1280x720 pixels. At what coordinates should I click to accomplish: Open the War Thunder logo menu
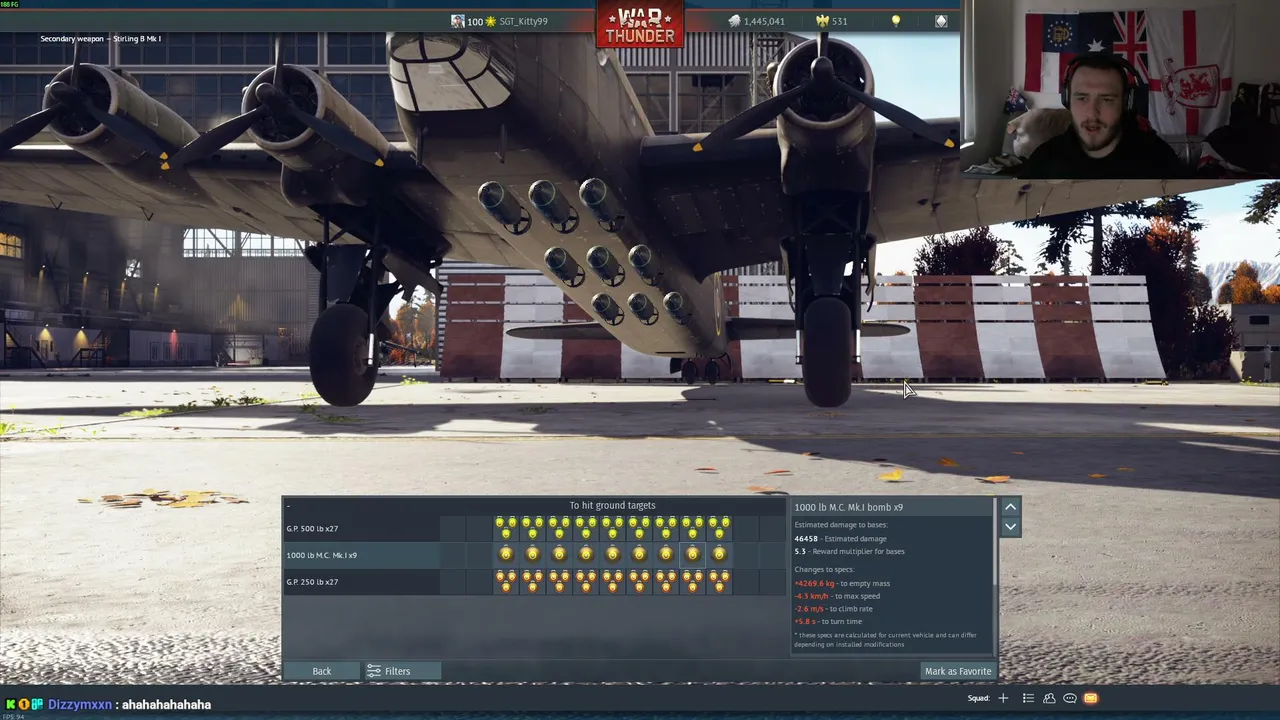tap(640, 26)
